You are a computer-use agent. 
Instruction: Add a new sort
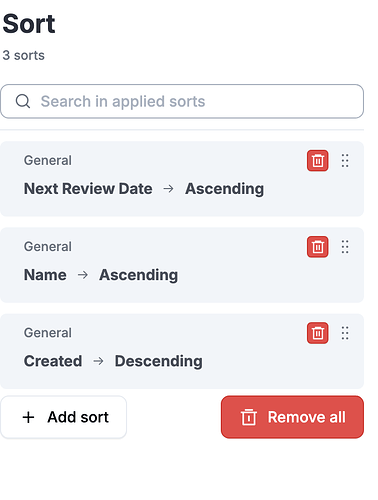[64, 417]
